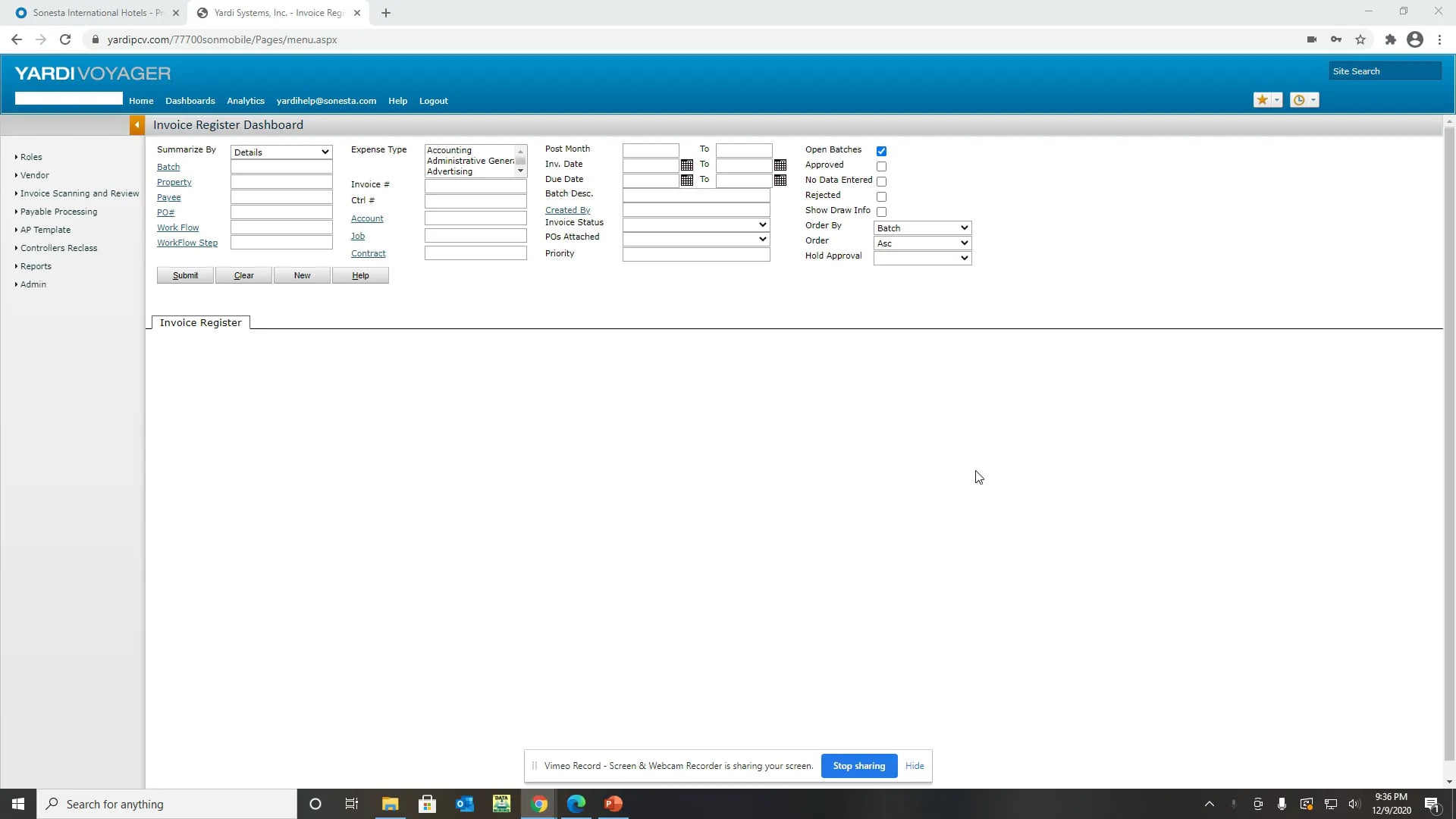
Task: Open the PowerPoint icon in the taskbar
Action: pyautogui.click(x=613, y=804)
